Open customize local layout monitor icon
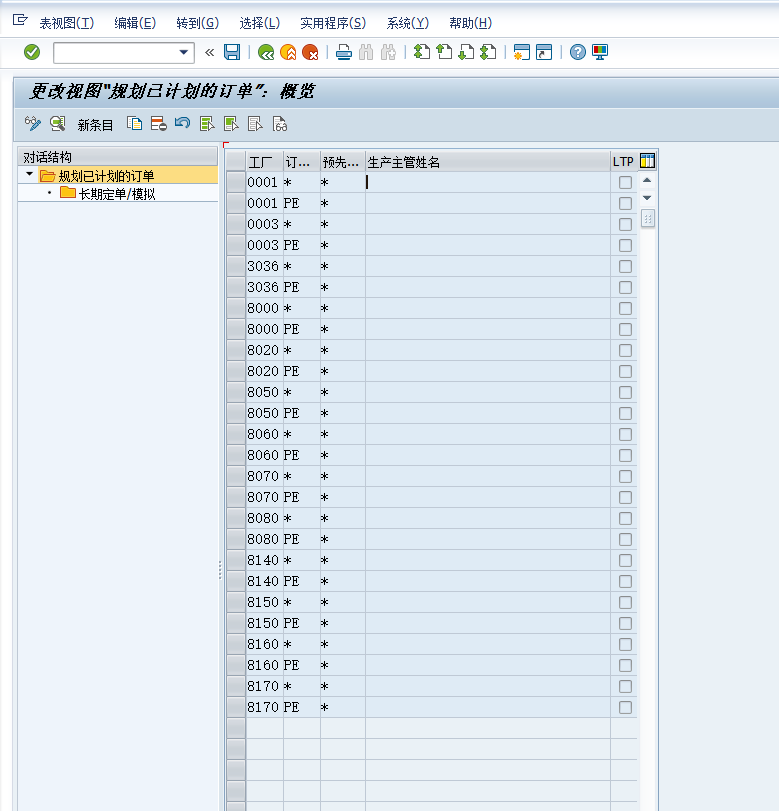779x811 pixels. click(600, 52)
